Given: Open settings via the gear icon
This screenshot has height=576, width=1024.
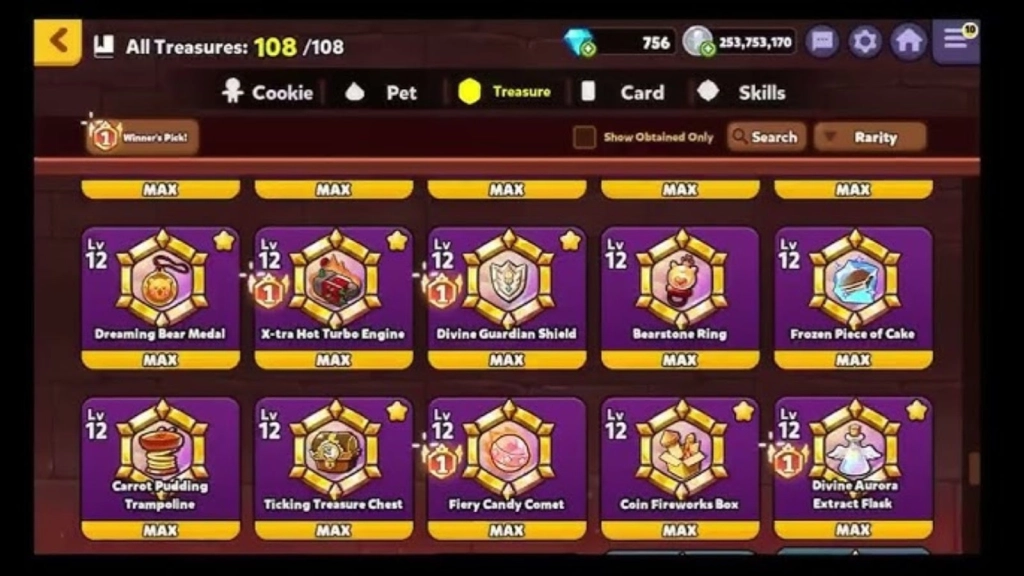Looking at the screenshot, I should 865,42.
